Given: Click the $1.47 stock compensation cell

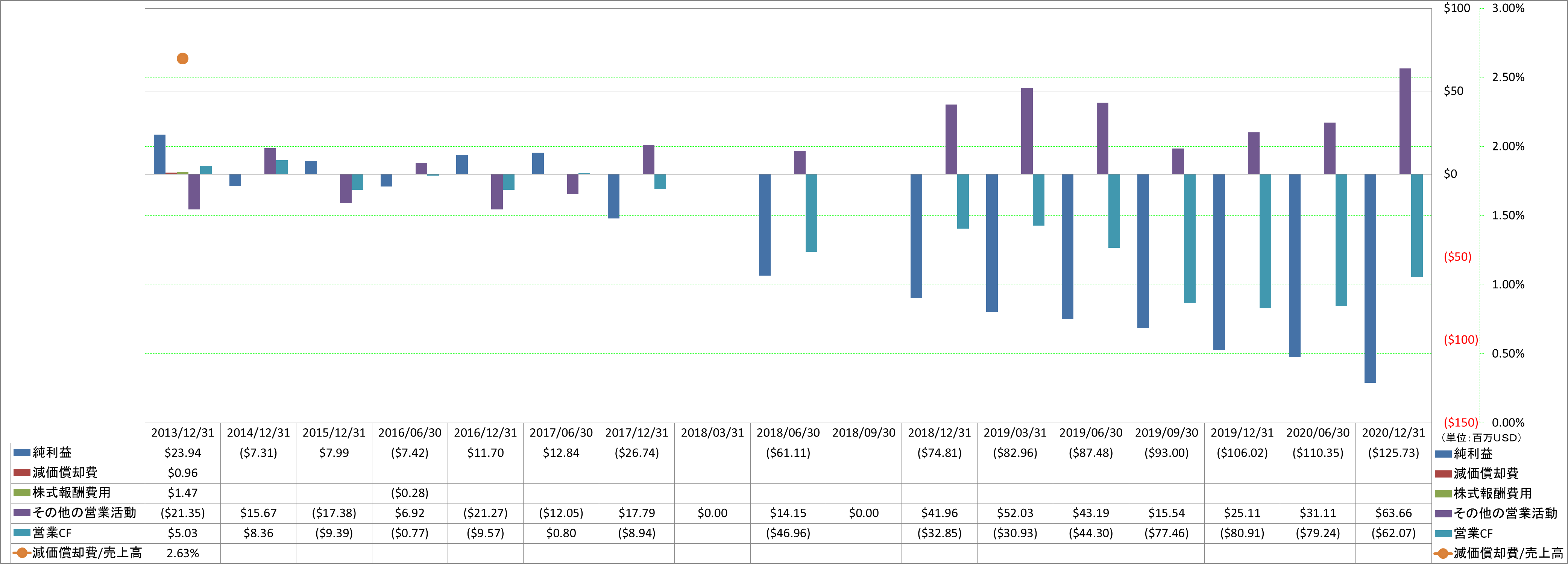Looking at the screenshot, I should [183, 493].
